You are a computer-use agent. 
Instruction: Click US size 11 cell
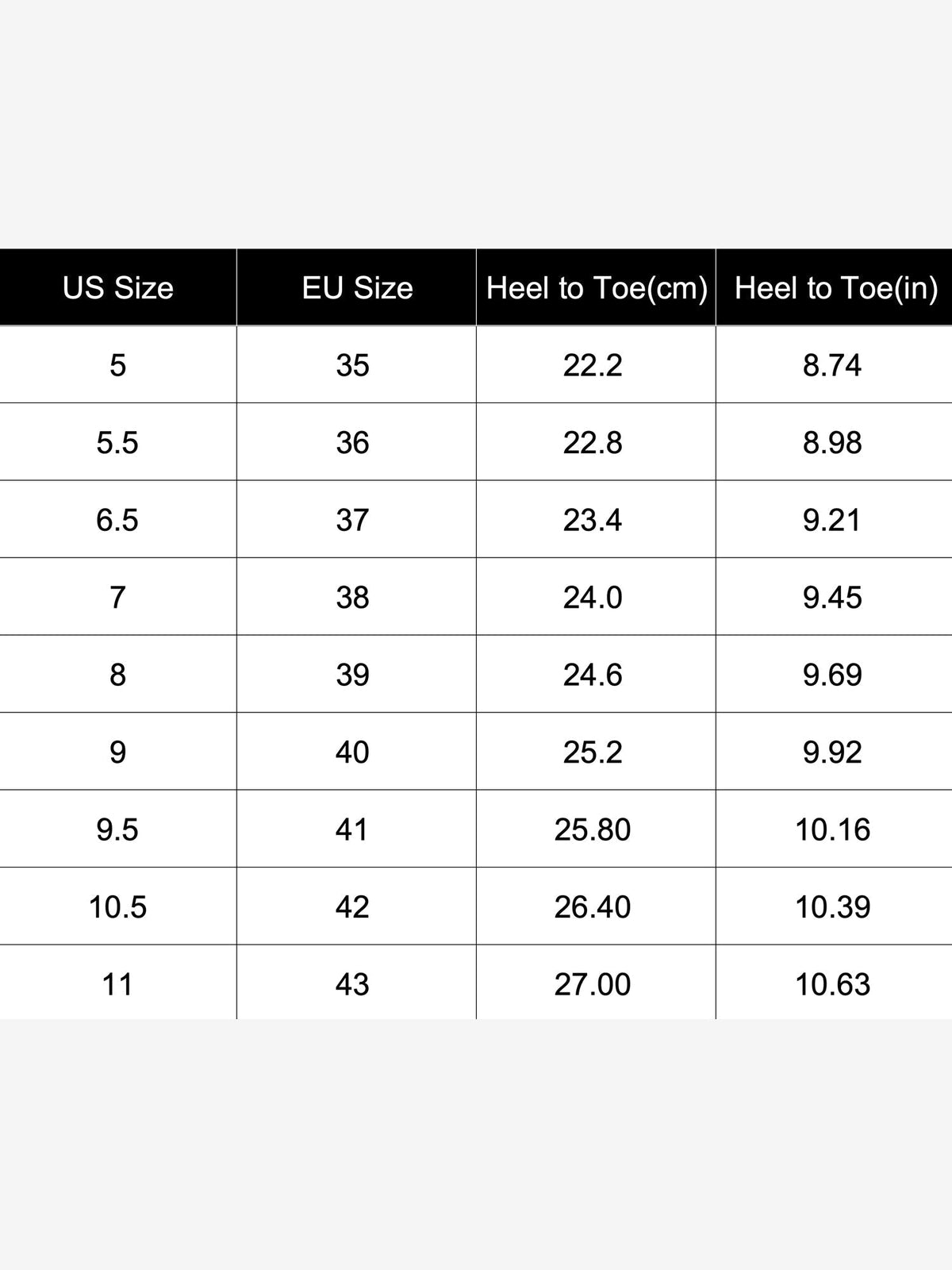click(118, 983)
